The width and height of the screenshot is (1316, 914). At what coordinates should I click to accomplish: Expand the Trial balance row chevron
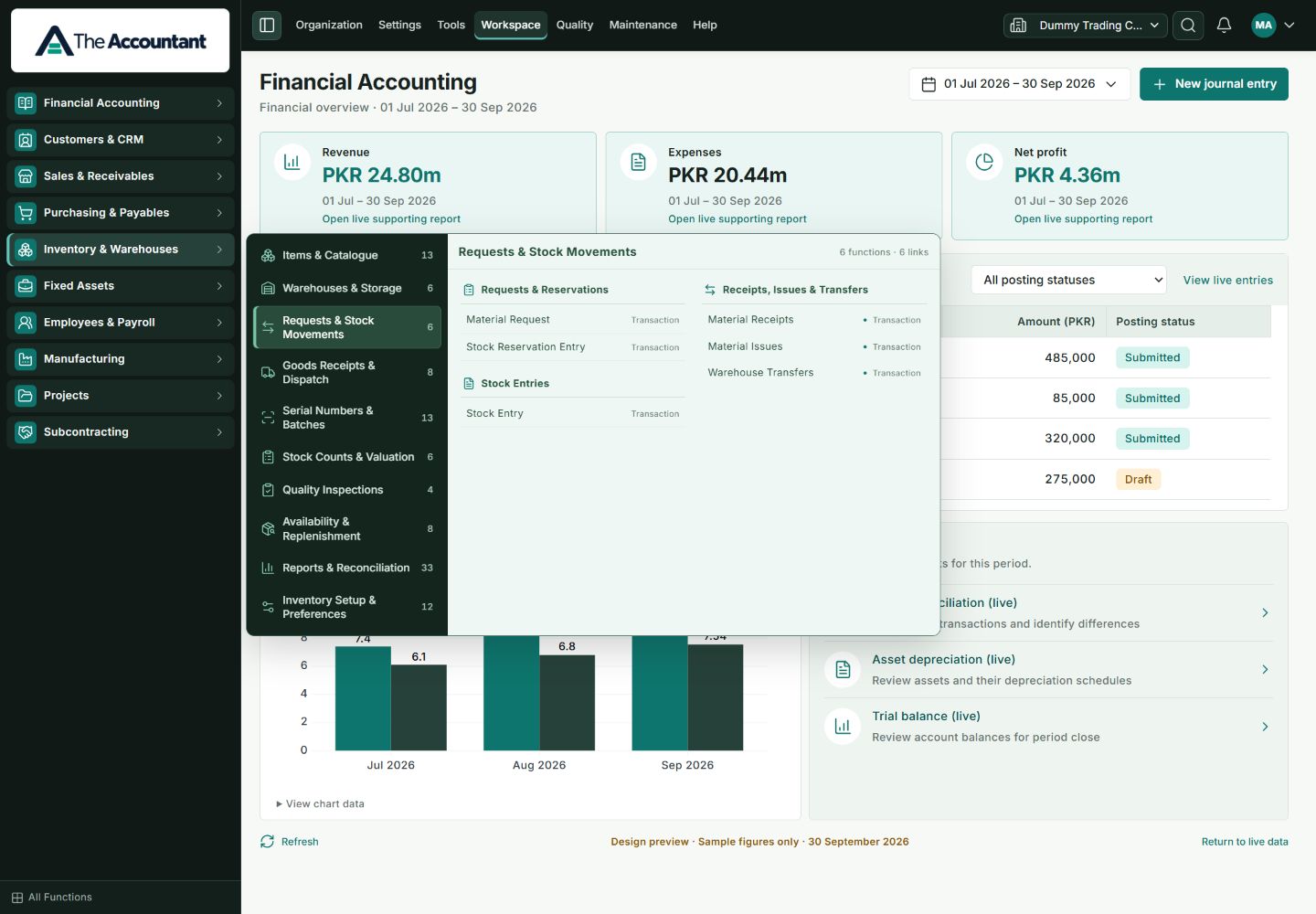coord(1265,727)
